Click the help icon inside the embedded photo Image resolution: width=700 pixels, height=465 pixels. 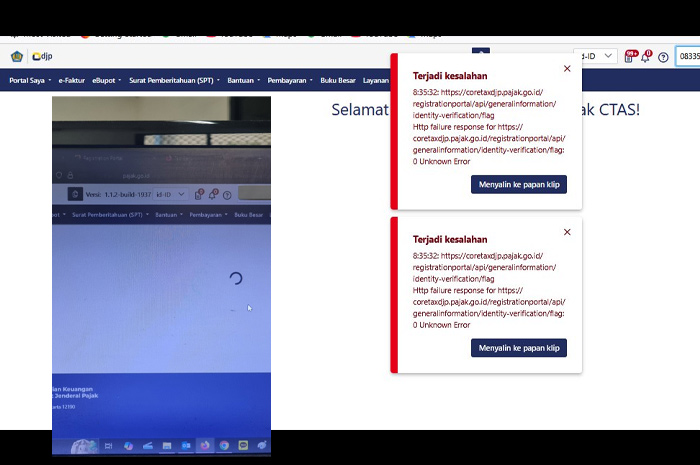click(x=227, y=195)
